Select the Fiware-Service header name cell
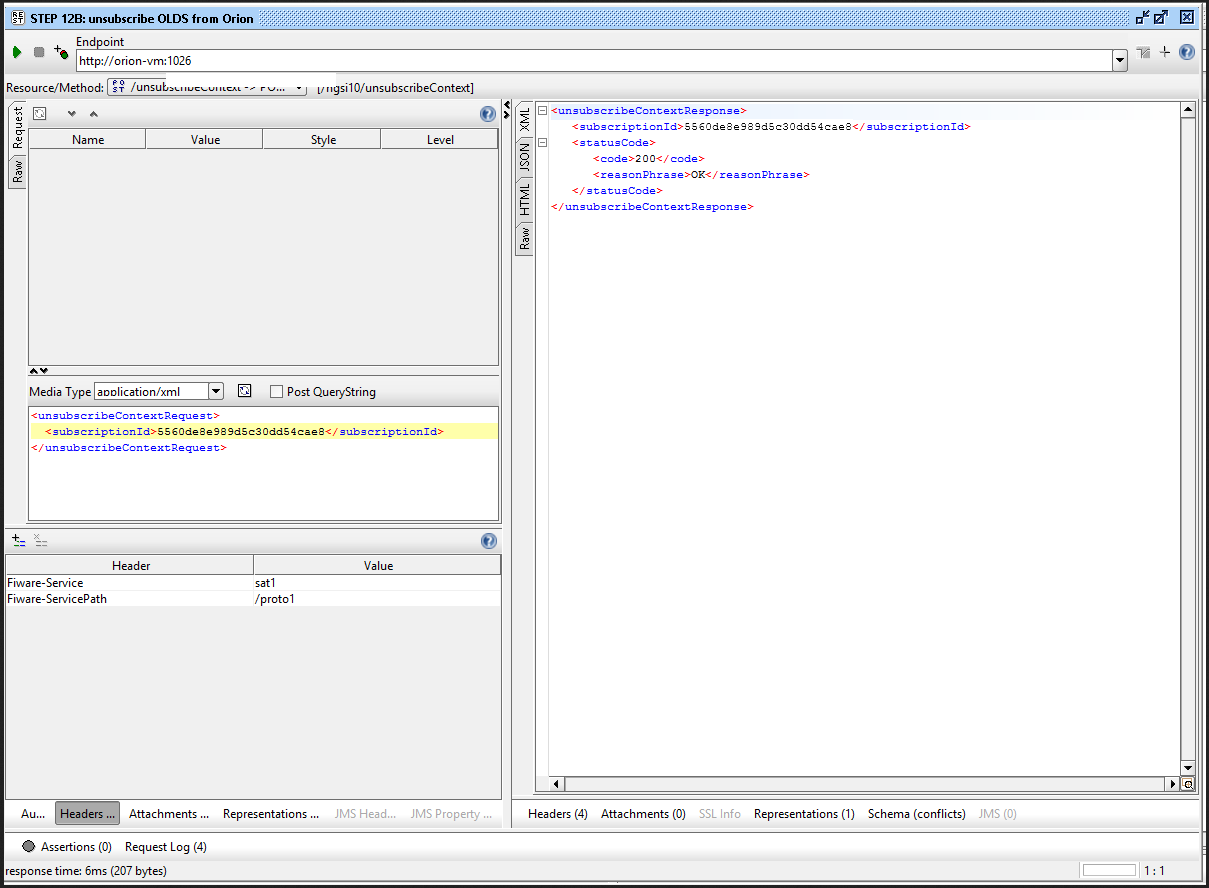 130,583
